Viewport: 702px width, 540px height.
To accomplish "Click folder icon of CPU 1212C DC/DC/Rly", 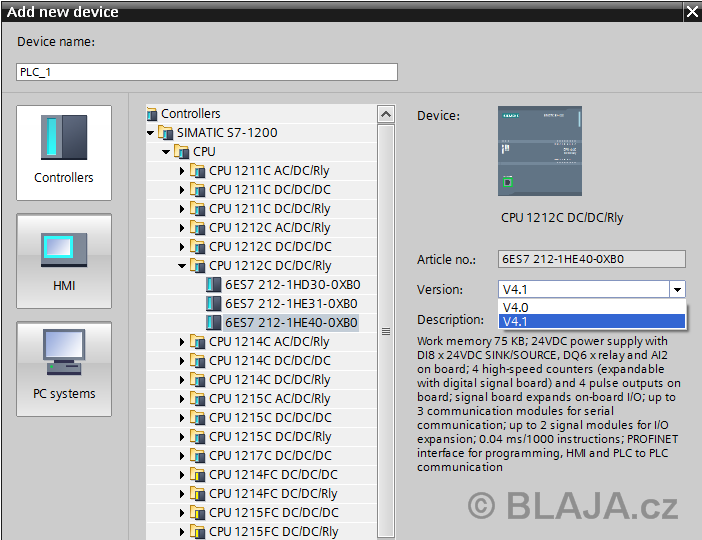I will (x=197, y=266).
